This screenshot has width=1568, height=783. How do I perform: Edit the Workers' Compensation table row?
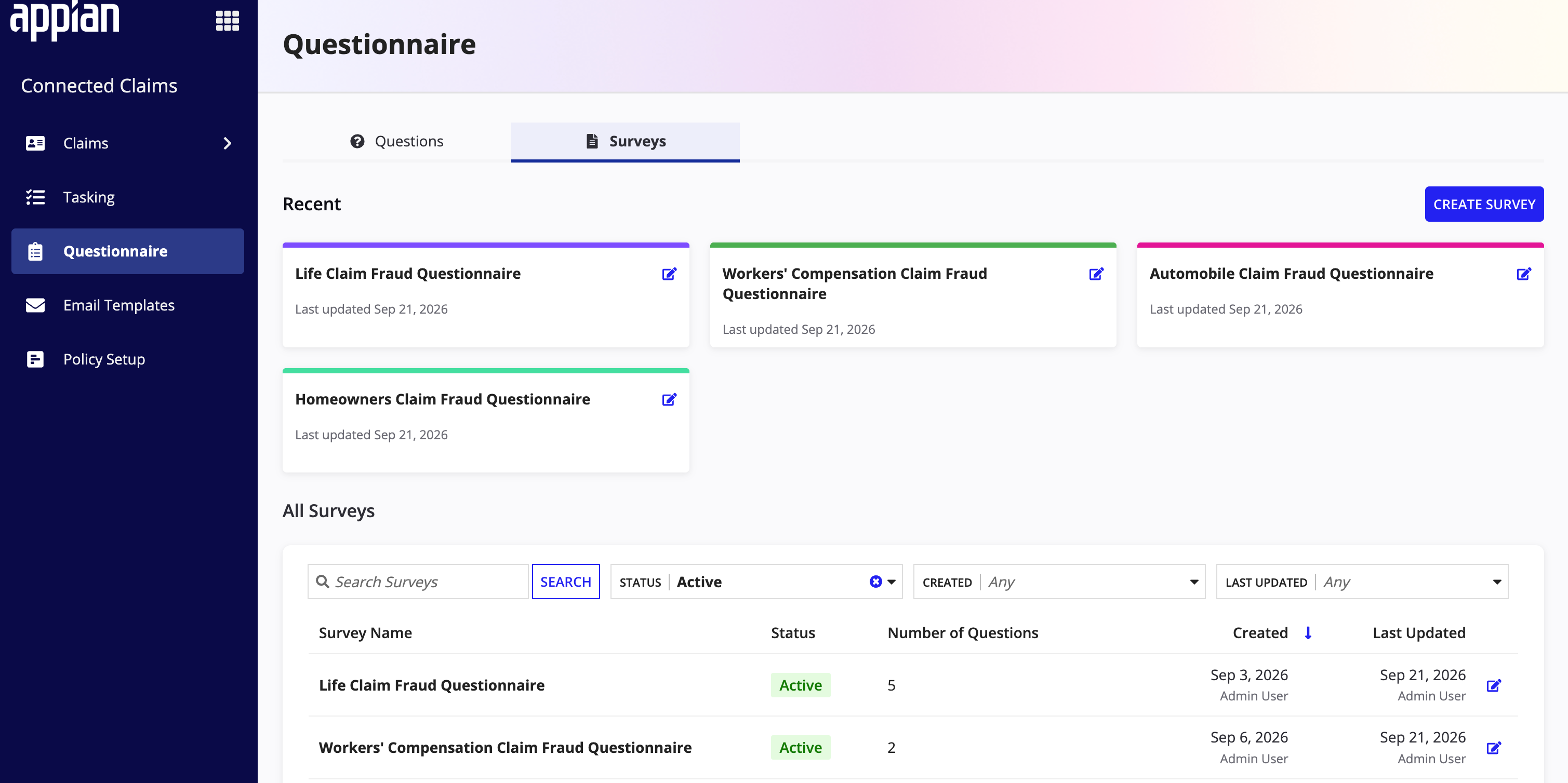[x=1494, y=747]
